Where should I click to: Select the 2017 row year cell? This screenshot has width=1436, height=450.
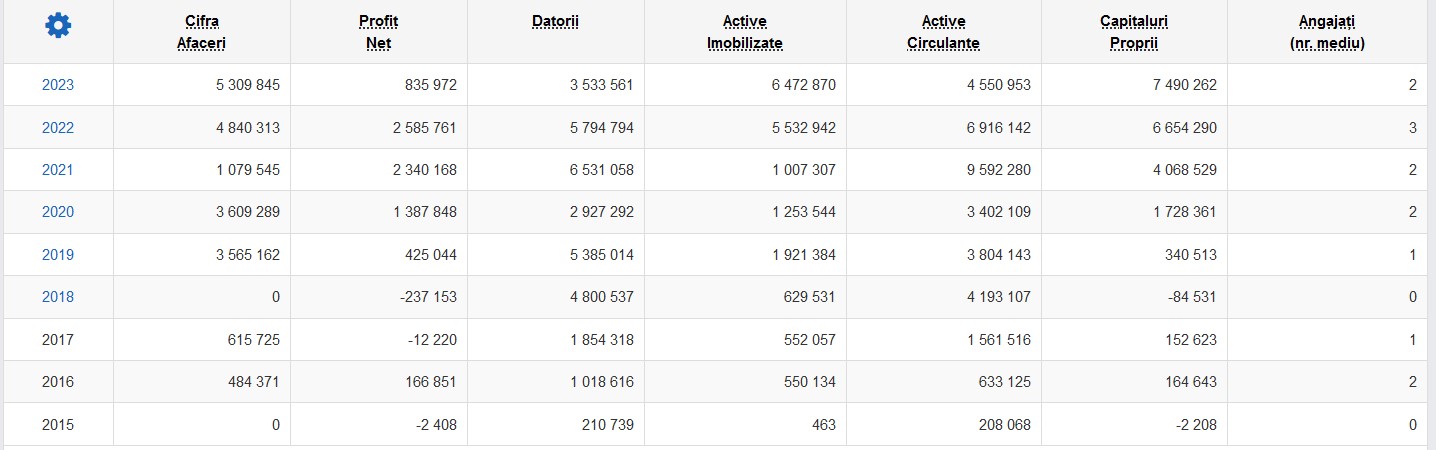pos(58,340)
